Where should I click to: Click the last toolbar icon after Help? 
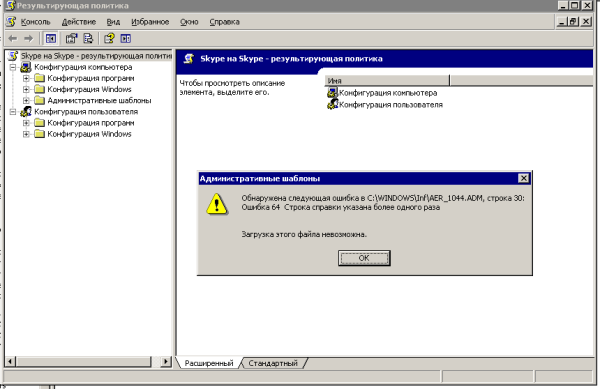coord(126,38)
